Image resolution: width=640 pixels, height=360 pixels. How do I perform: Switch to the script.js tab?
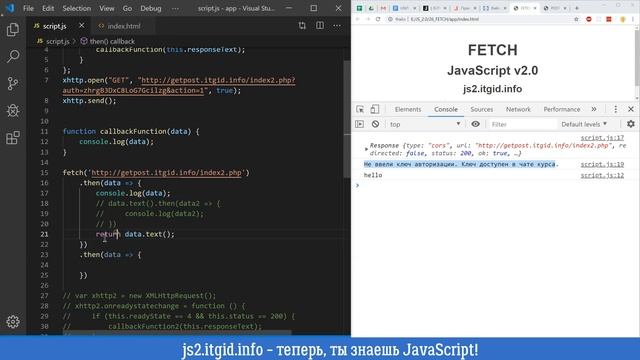pos(55,26)
